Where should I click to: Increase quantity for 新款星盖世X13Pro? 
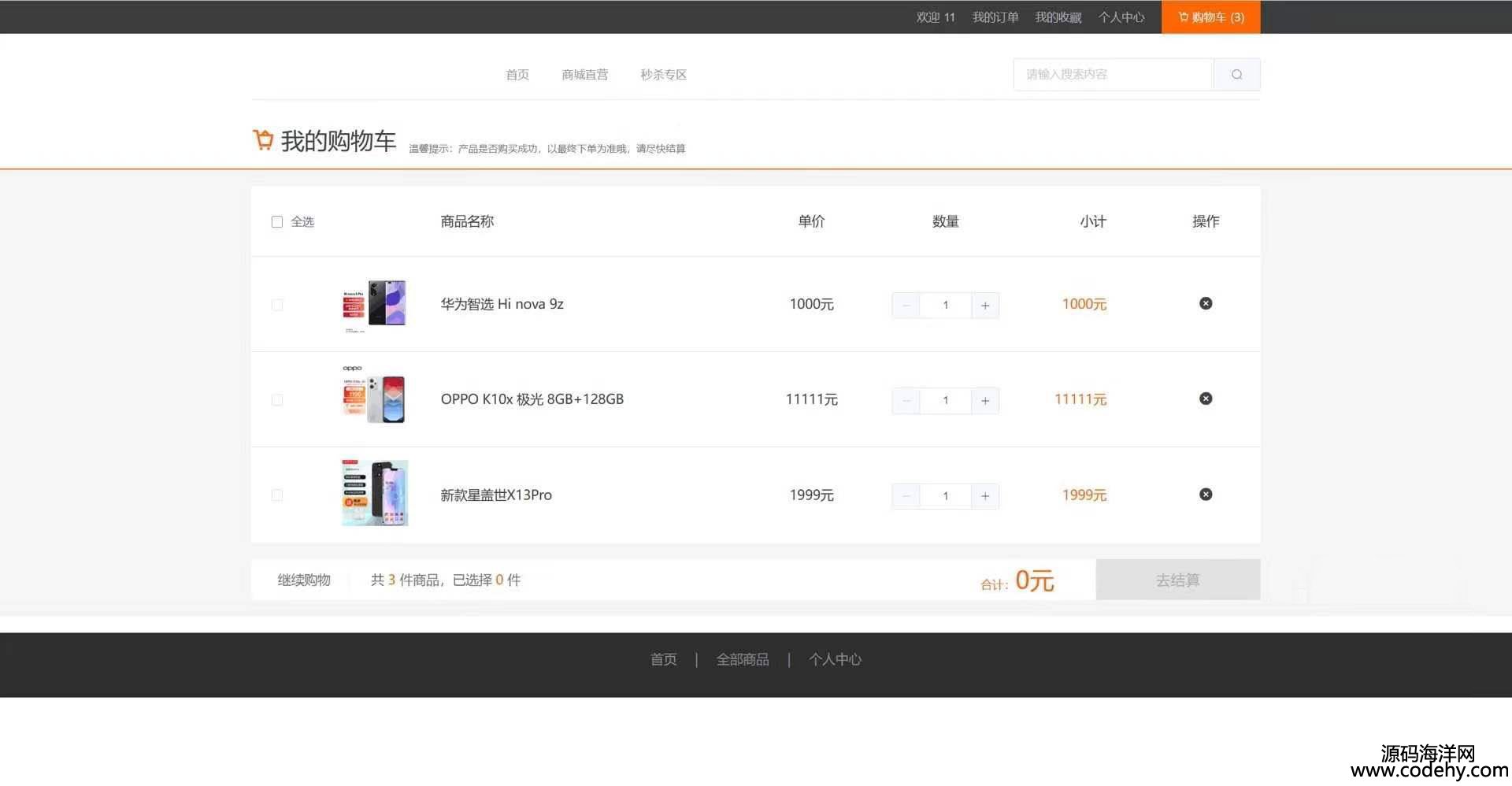985,496
